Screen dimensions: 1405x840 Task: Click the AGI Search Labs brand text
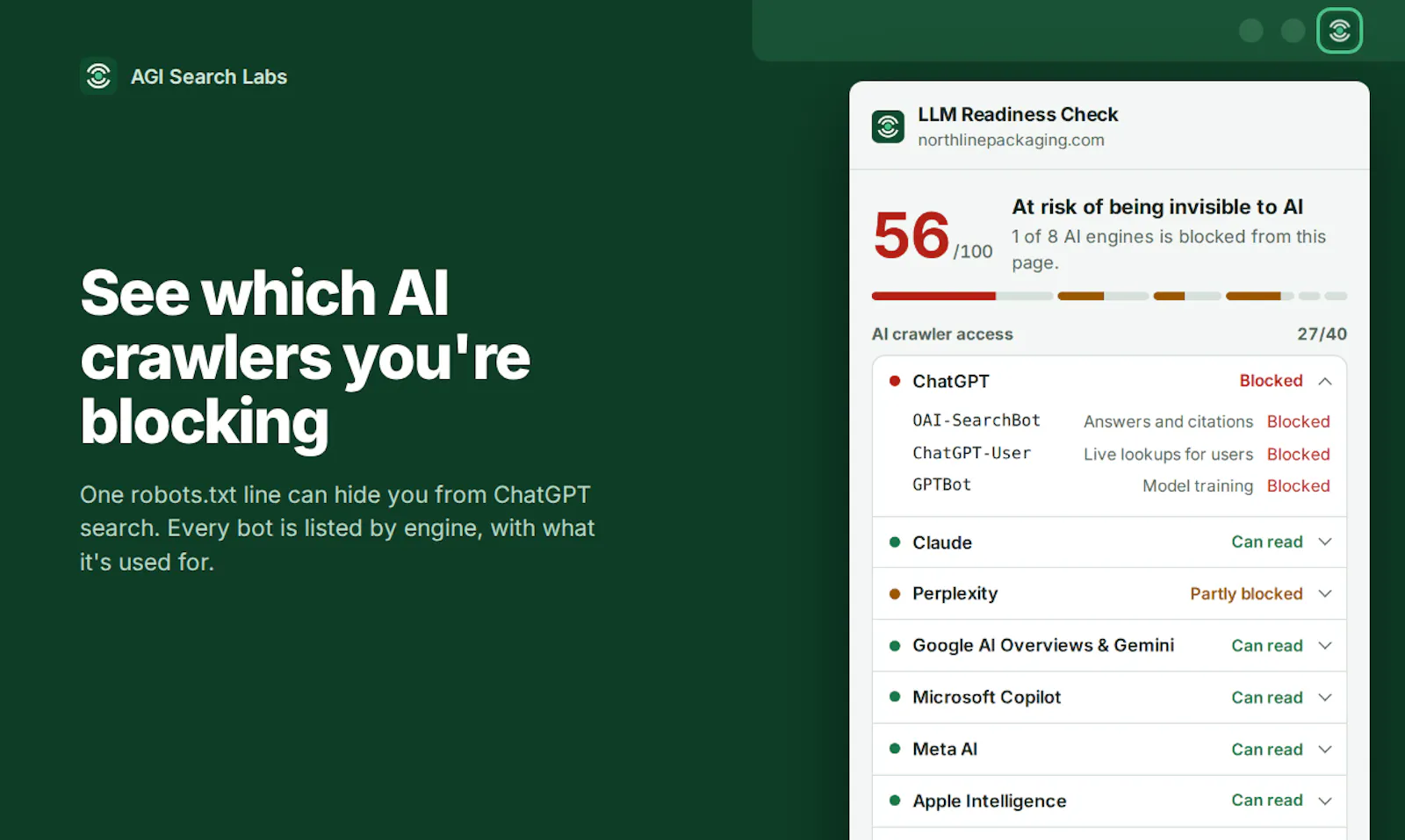[x=209, y=77]
